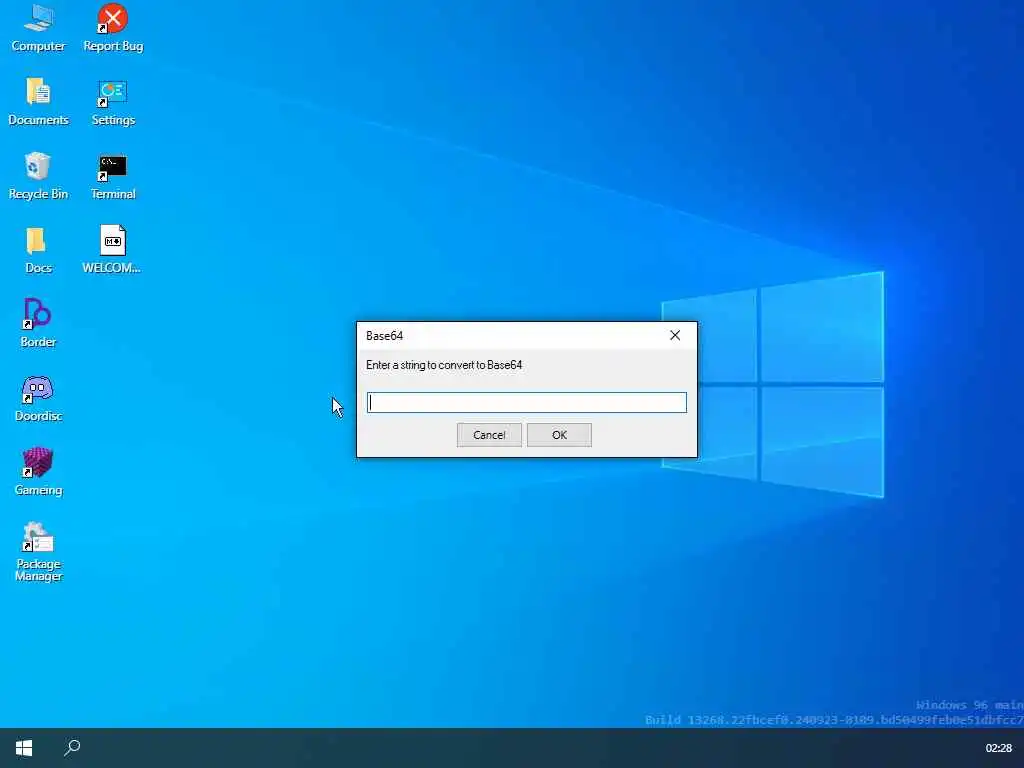
Task: Click the 'Enter a string to convert to Base64' label
Action: tap(444, 365)
